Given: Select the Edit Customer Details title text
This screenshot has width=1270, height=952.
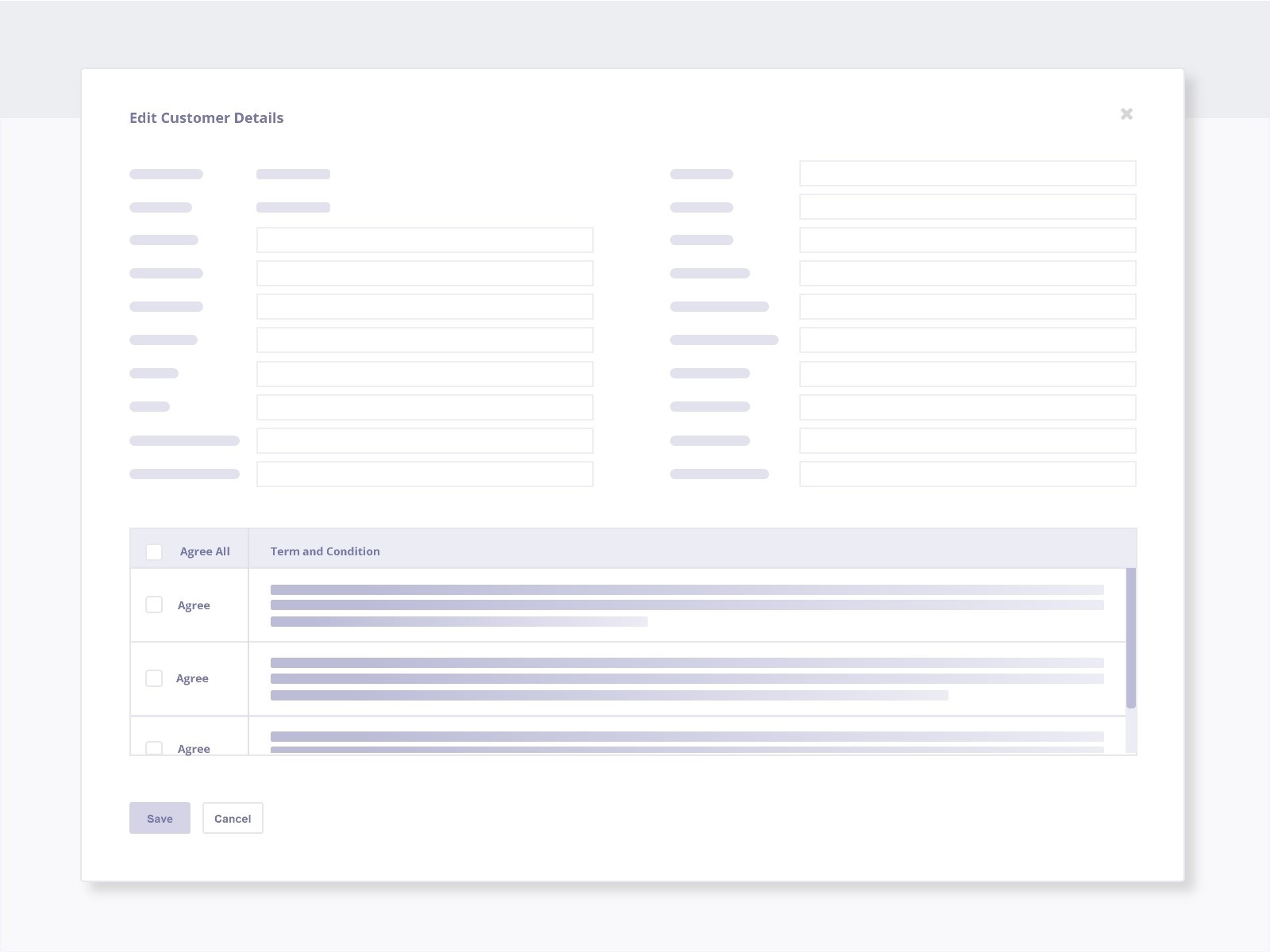Looking at the screenshot, I should tap(206, 117).
